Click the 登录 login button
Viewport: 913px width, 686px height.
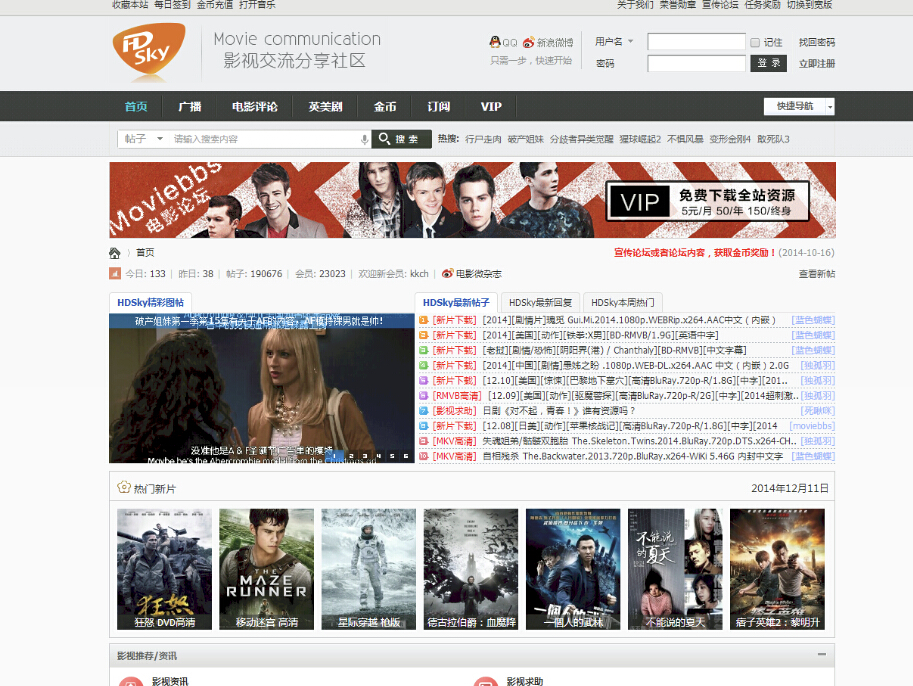click(x=769, y=63)
